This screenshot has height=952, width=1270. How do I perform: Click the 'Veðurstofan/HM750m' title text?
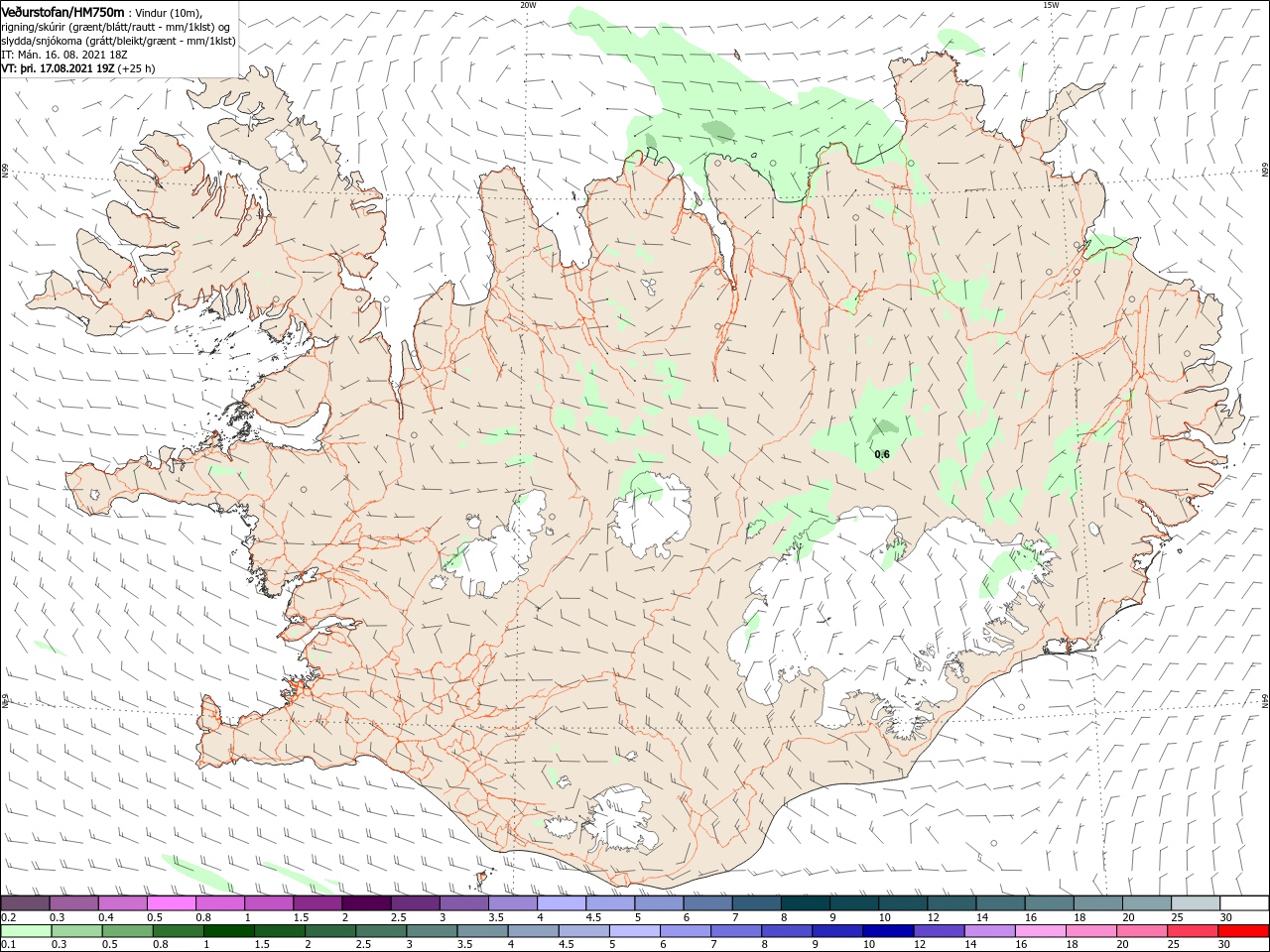coord(63,12)
